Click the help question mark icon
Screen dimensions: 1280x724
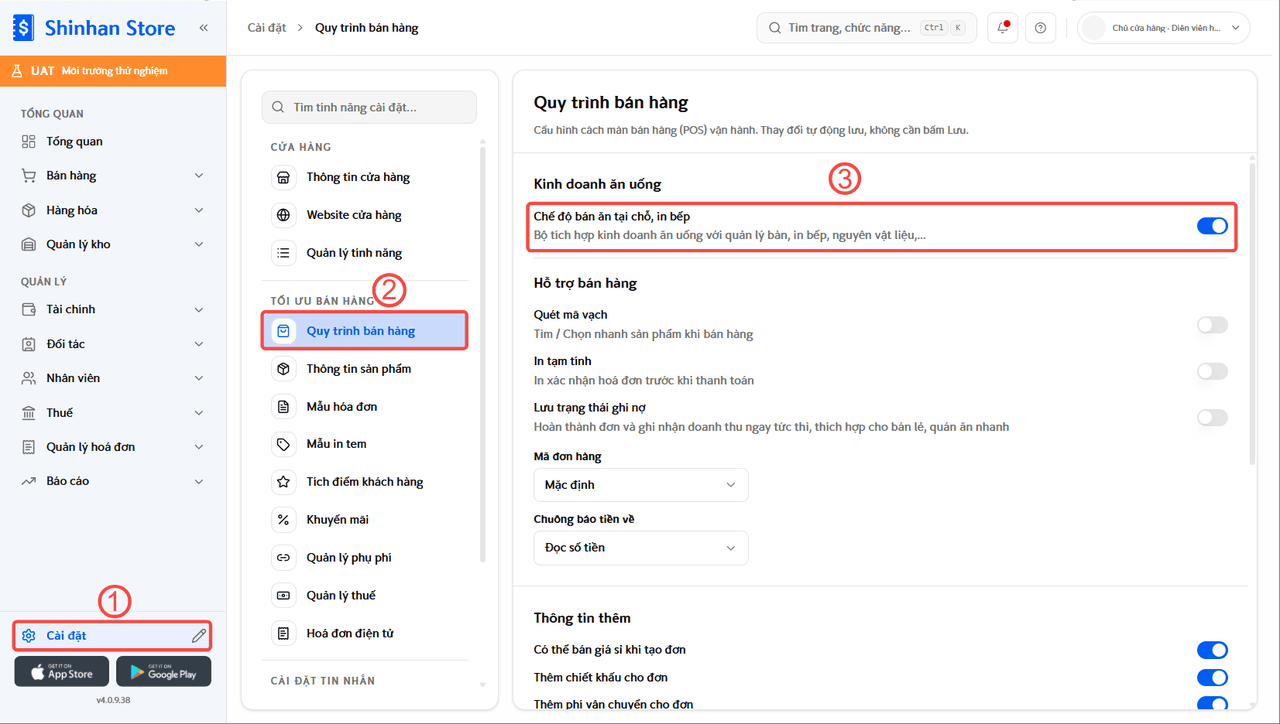pos(1041,28)
